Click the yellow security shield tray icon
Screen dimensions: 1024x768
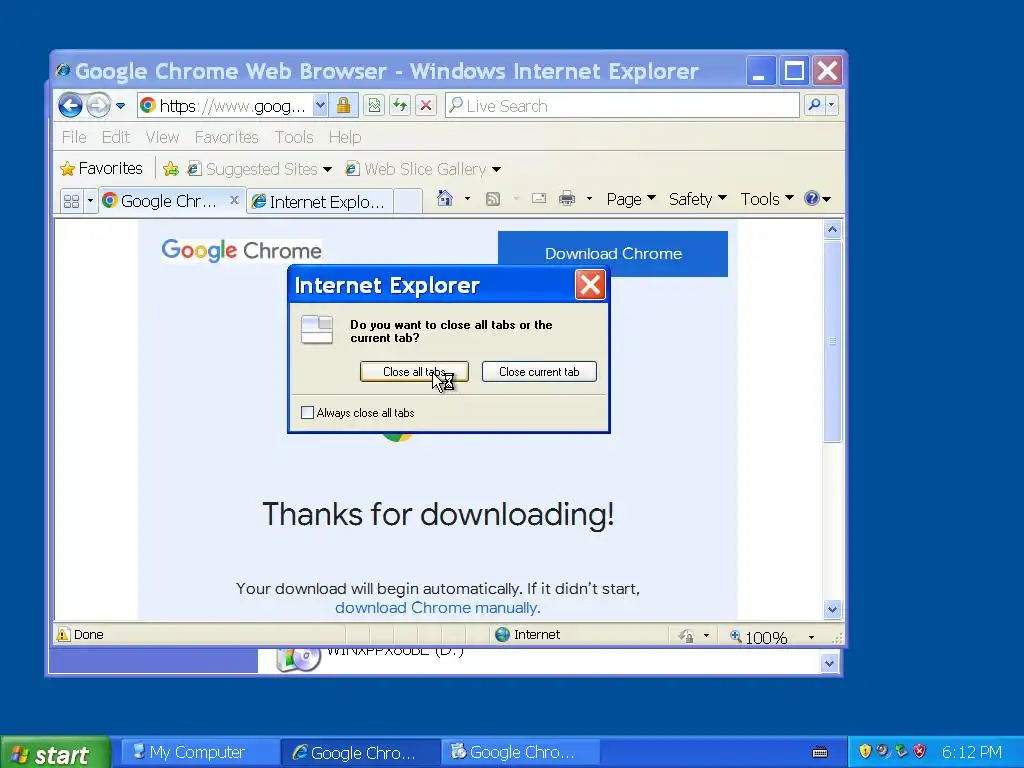(x=865, y=751)
